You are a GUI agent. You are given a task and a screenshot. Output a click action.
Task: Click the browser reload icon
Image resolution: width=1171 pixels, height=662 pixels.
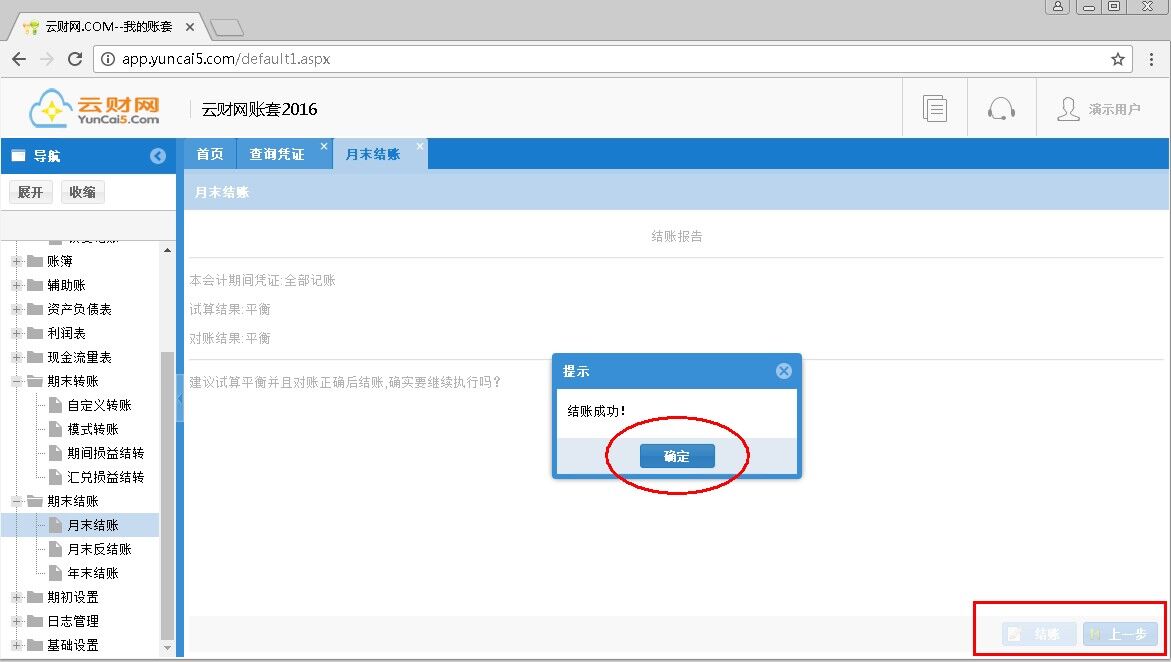click(x=74, y=59)
